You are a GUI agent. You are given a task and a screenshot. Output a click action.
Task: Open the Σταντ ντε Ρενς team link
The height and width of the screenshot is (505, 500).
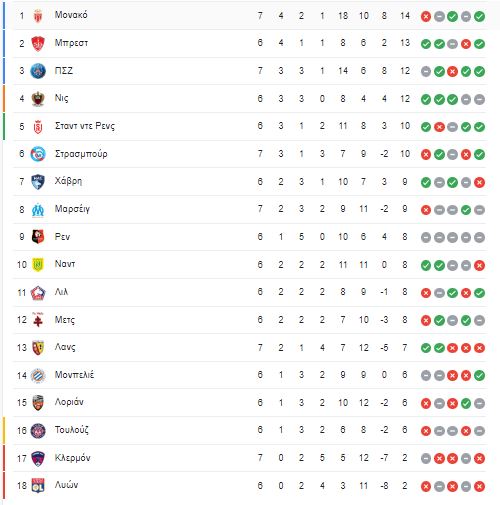click(85, 126)
